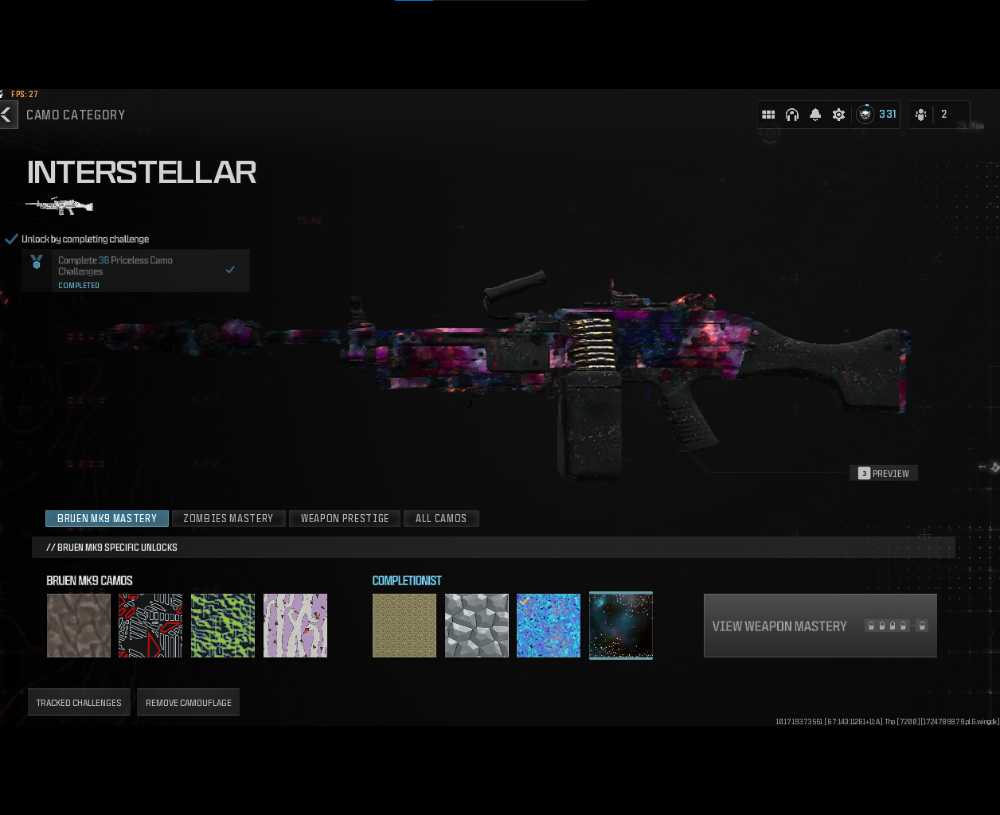Click the Camo Category header label

pyautogui.click(x=75, y=115)
